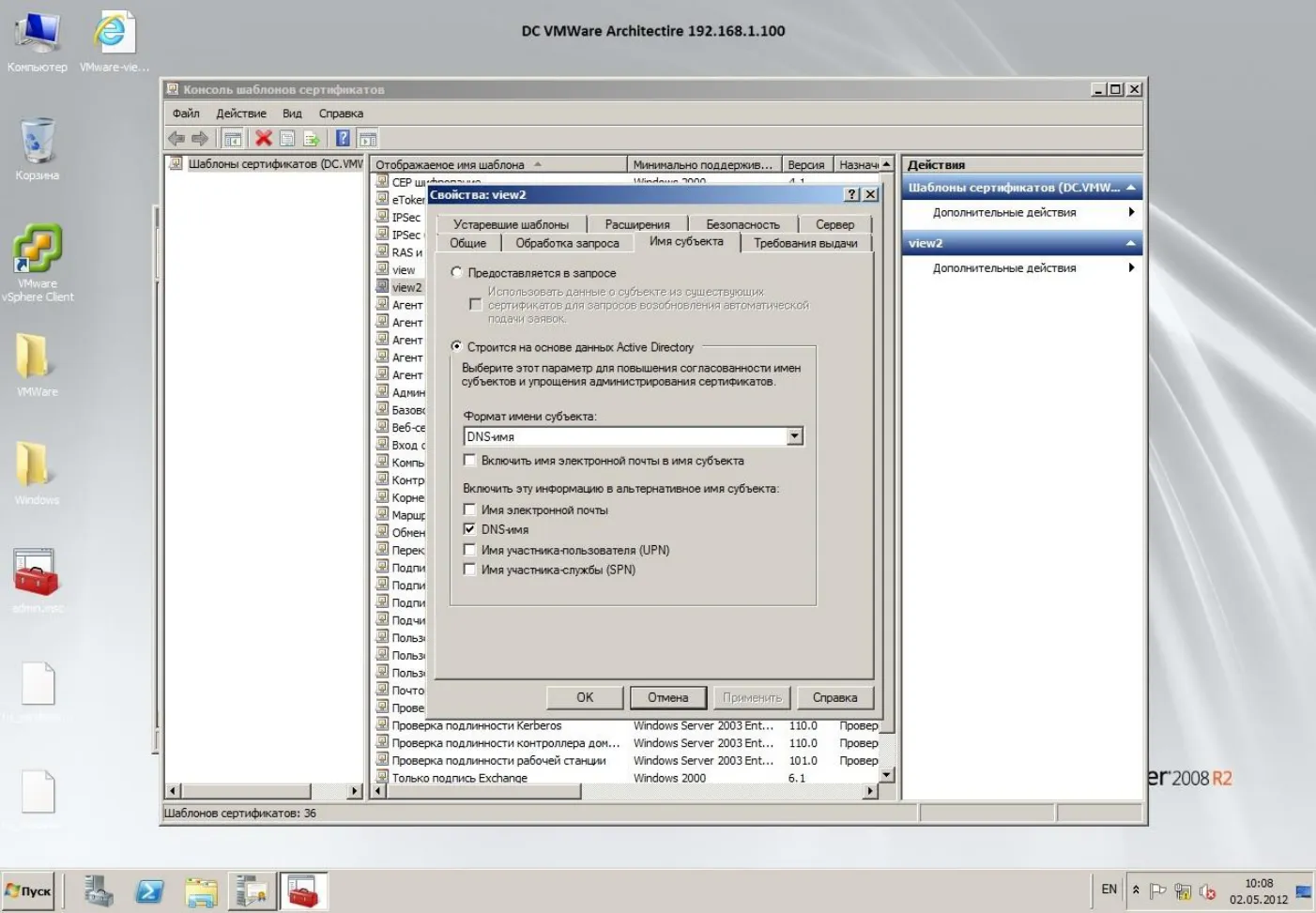Toggle the console tree pane icon
This screenshot has width=1316, height=913.
click(233, 139)
